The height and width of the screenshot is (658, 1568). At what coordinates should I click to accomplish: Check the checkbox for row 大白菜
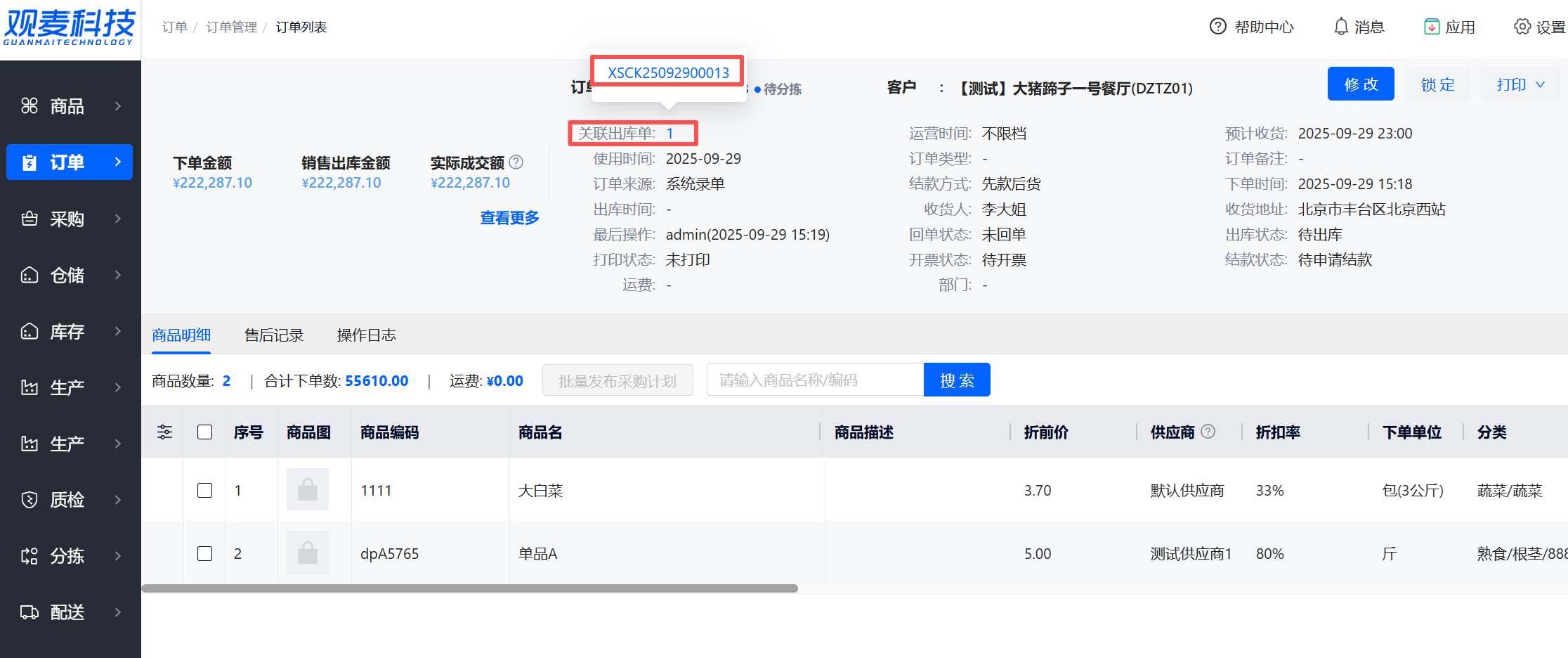(205, 490)
